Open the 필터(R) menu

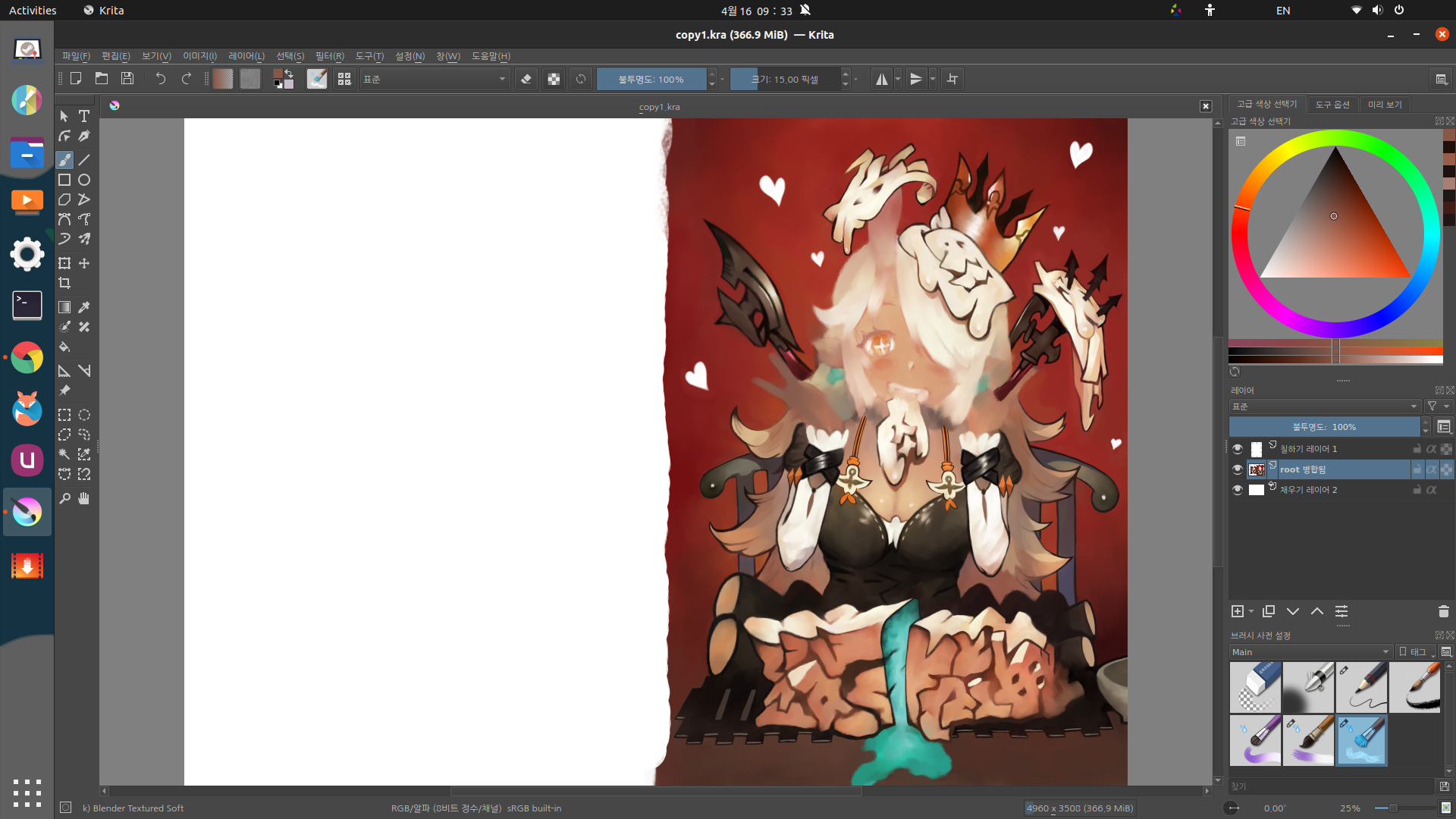[x=329, y=56]
